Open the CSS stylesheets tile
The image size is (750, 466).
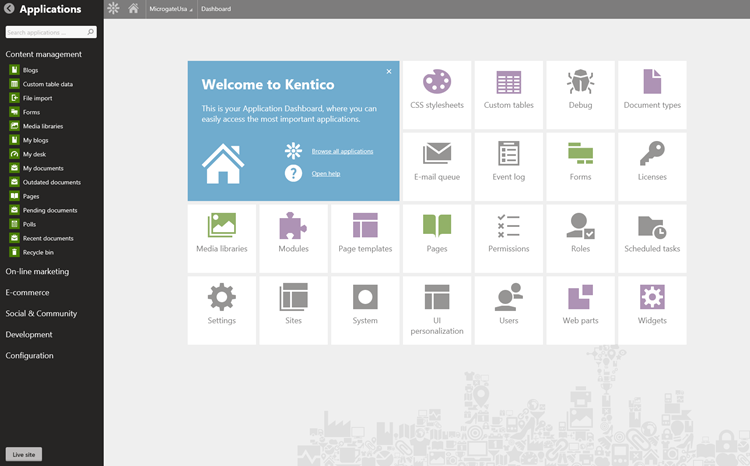pos(437,95)
